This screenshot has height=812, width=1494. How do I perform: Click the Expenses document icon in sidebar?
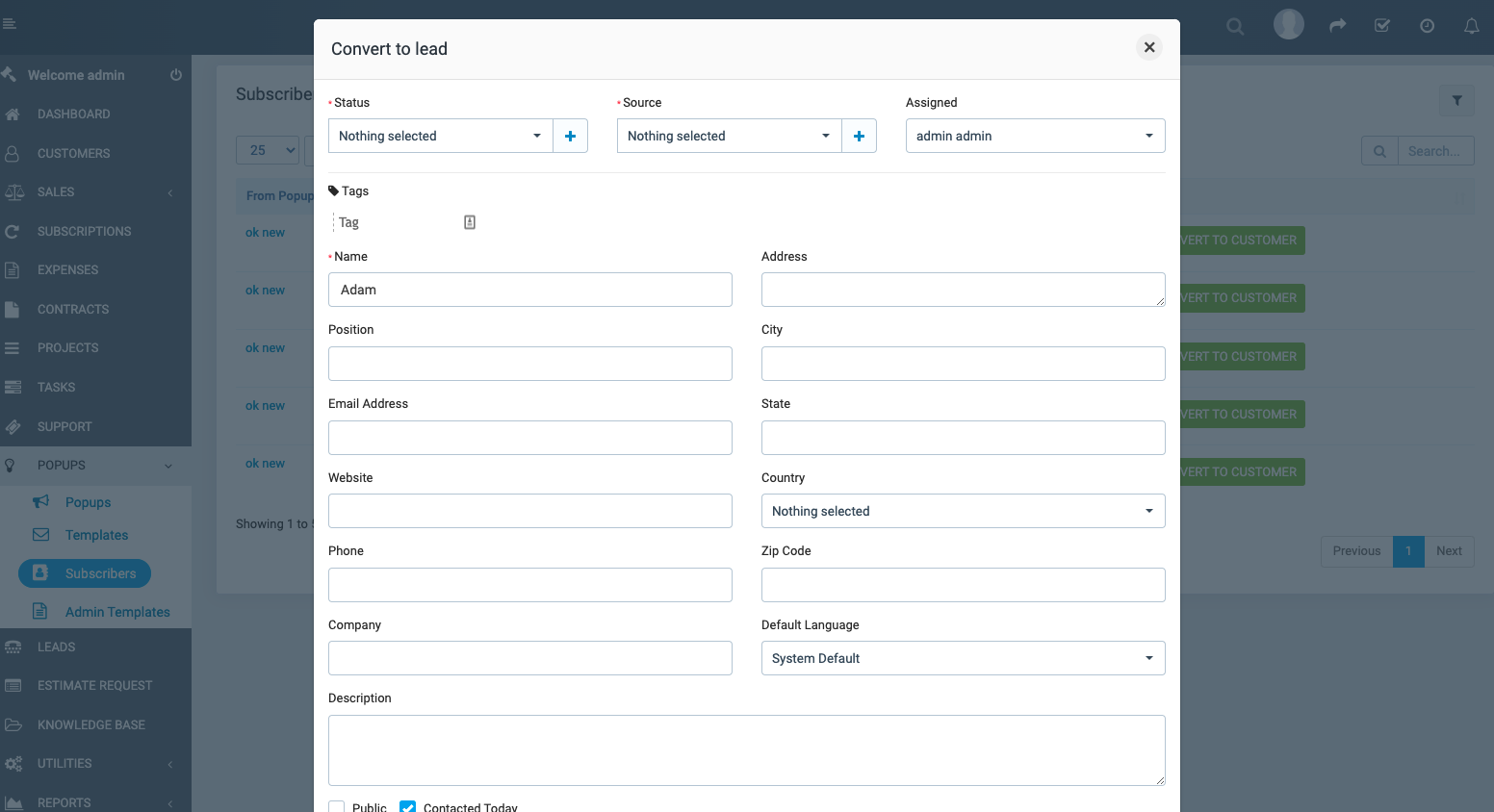13,270
